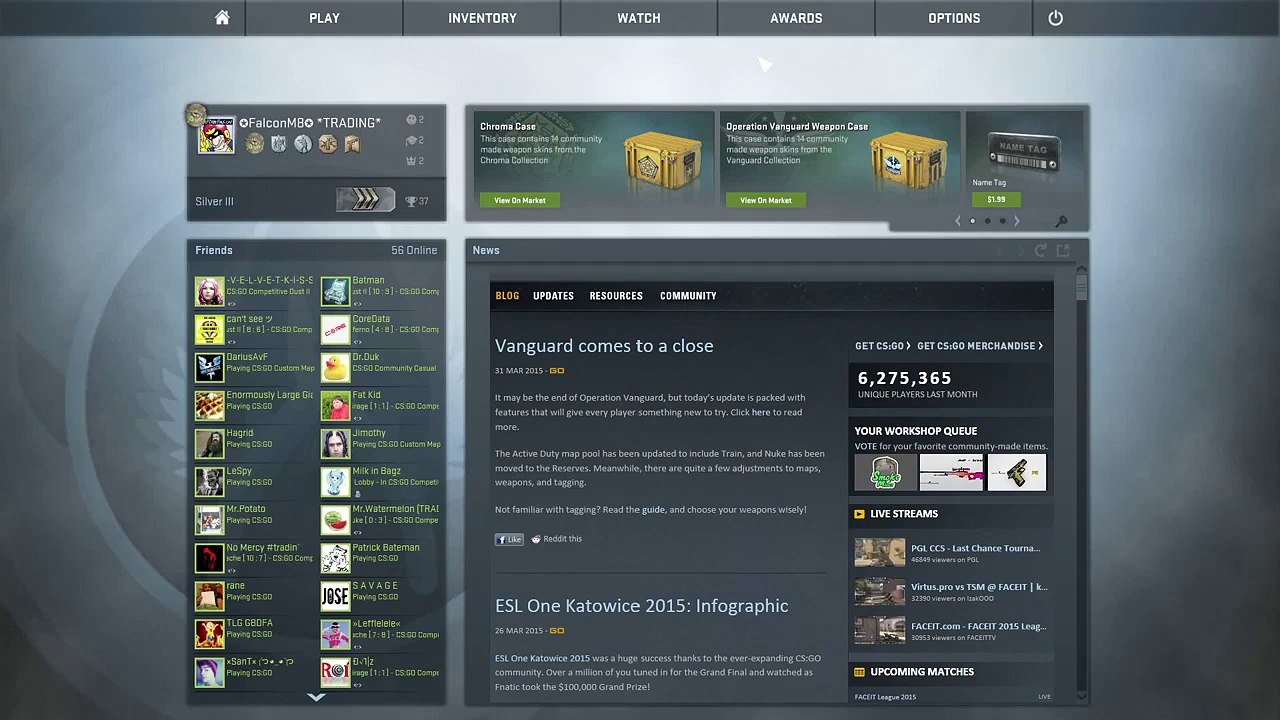Click the GET CS:GO link

click(882, 346)
